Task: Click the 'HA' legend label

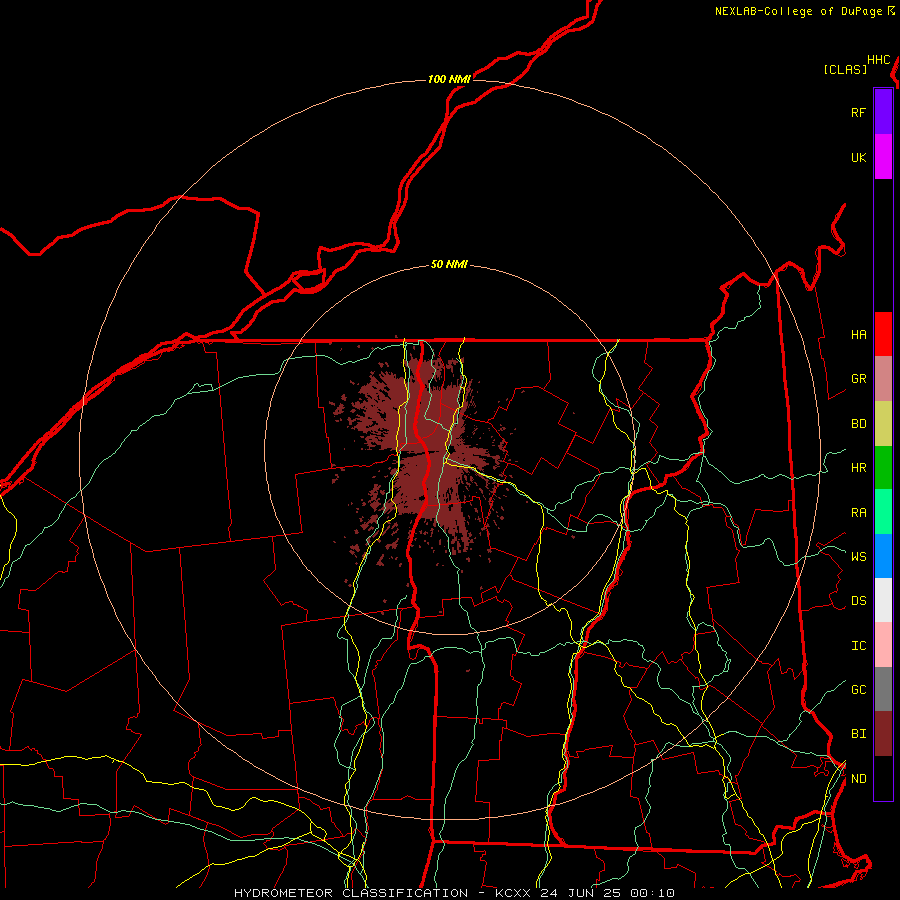Action: 858,334
